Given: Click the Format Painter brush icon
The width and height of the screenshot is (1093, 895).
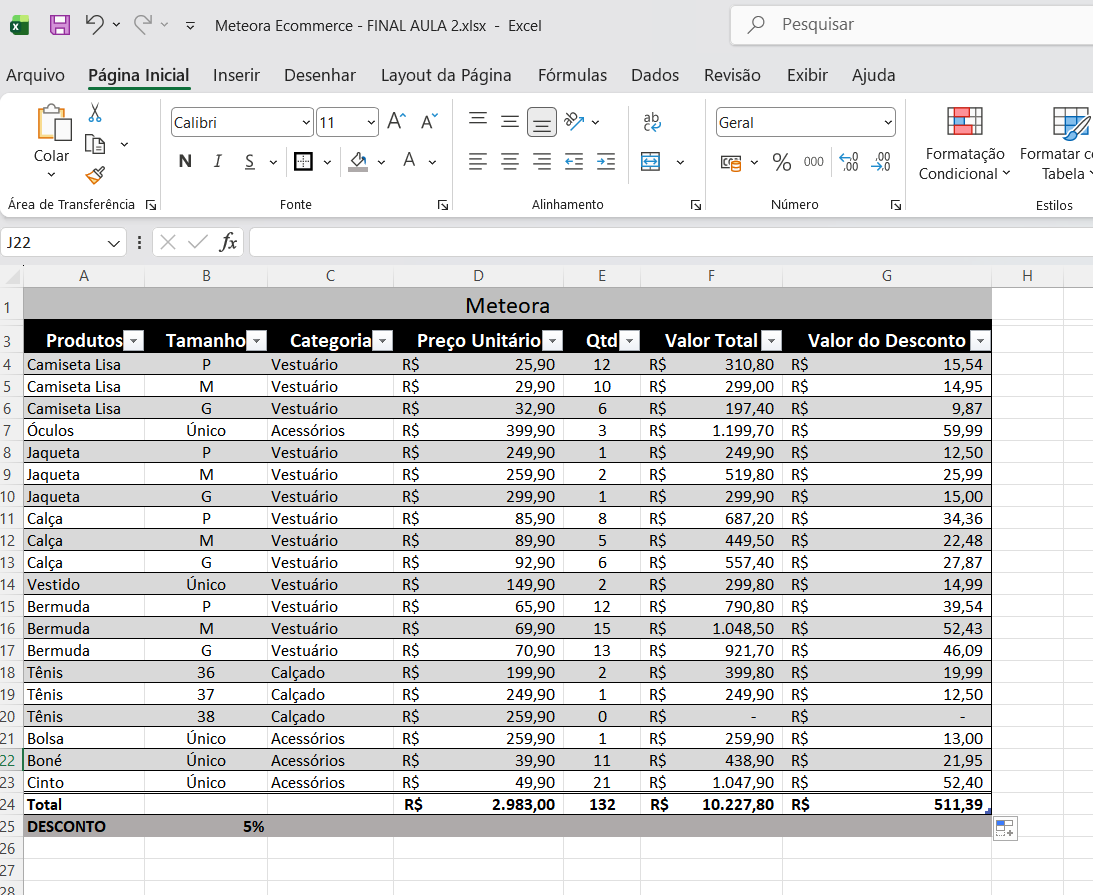Looking at the screenshot, I should (95, 176).
